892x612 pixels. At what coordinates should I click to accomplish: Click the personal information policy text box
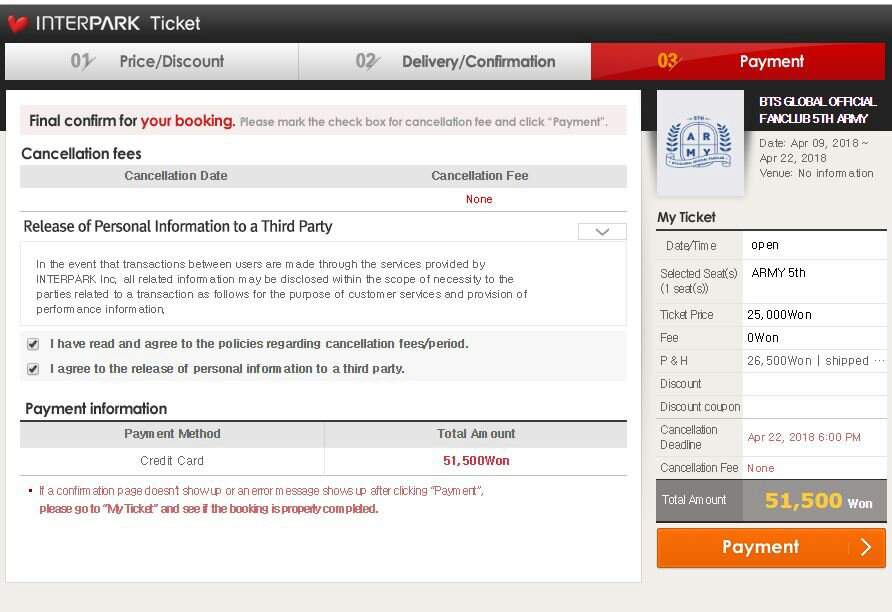click(x=323, y=284)
